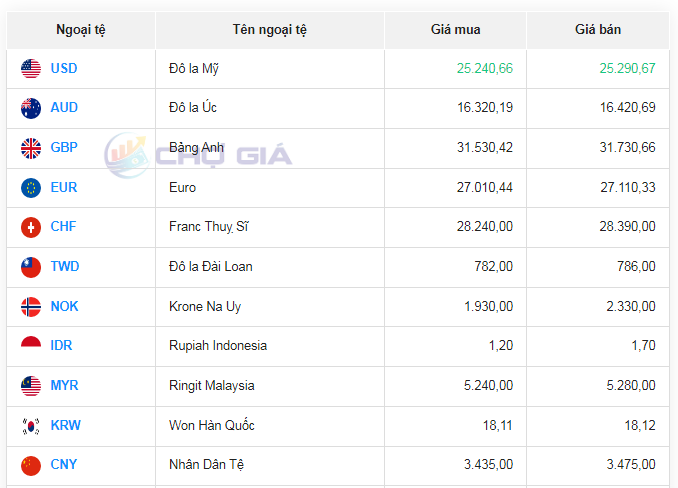Select the CHF currency code link
Viewport: 678px width, 488px height.
click(64, 227)
